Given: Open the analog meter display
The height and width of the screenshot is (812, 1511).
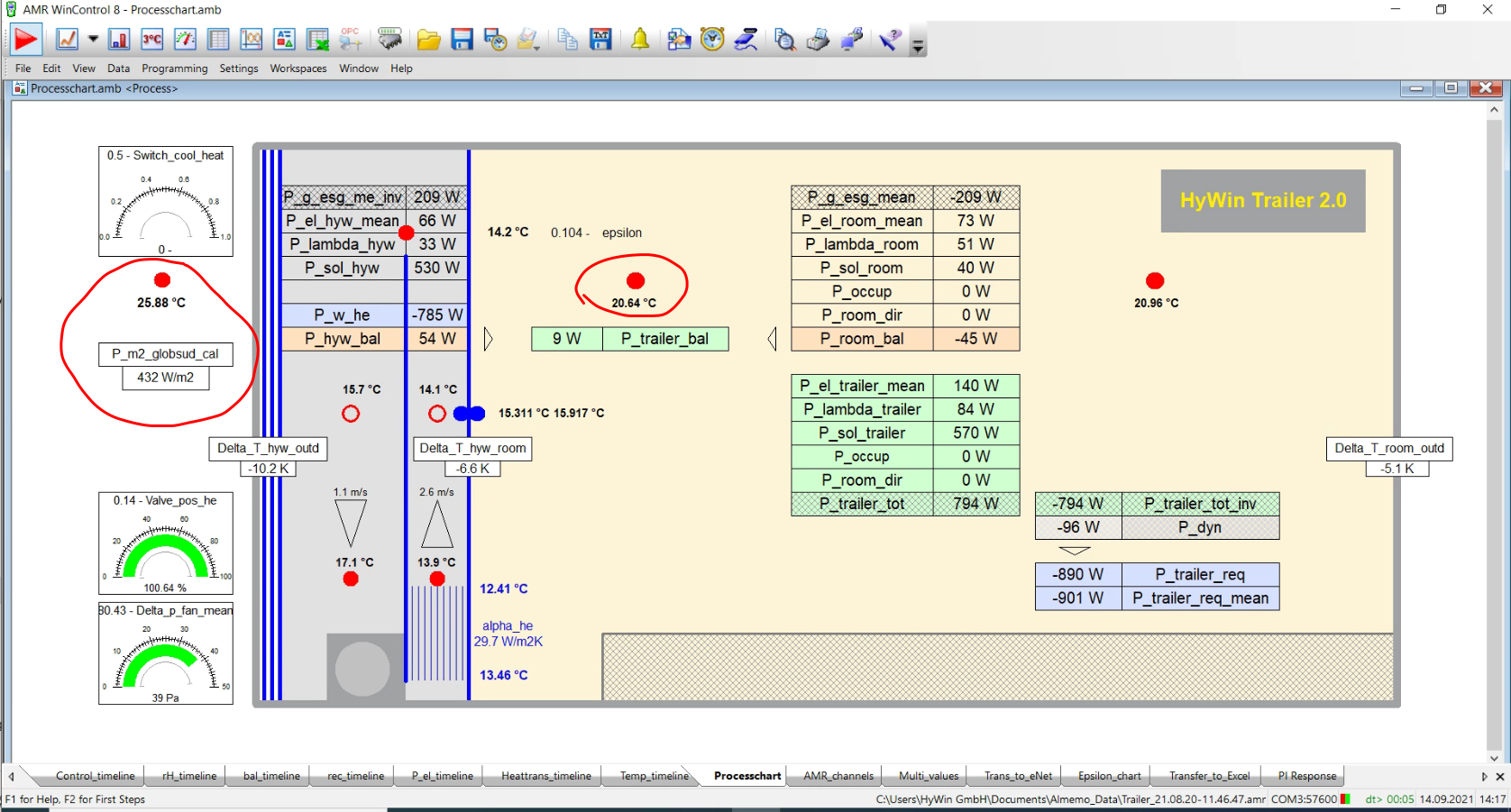Looking at the screenshot, I should pos(185,39).
